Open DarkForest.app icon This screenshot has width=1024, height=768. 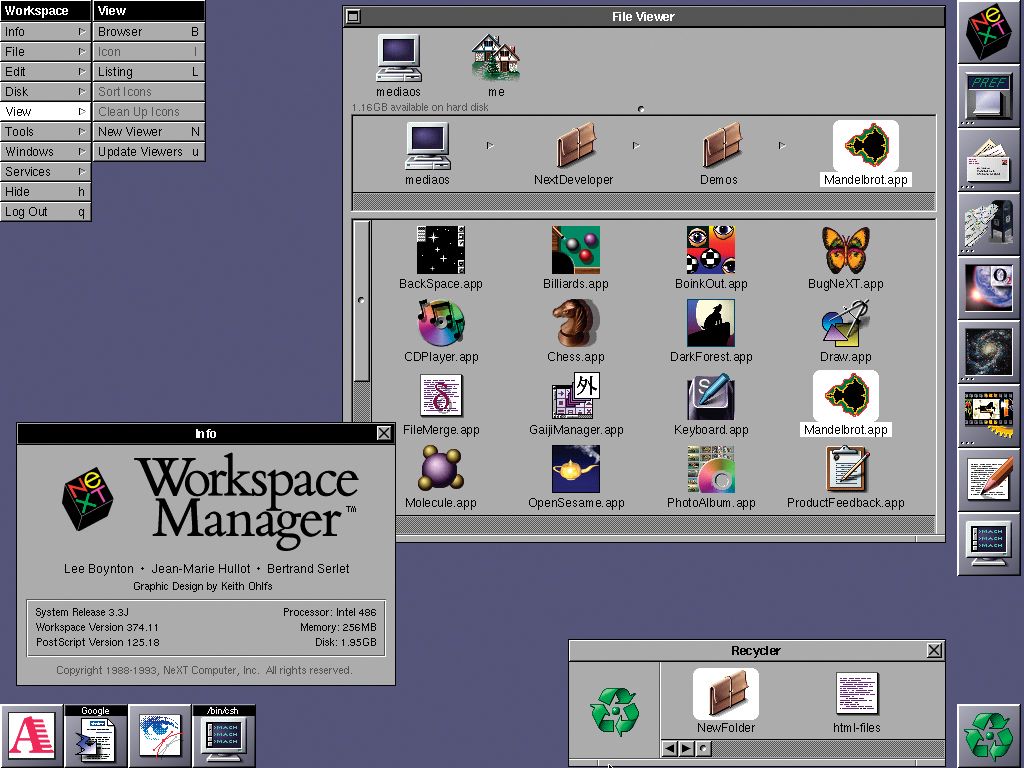pos(711,323)
